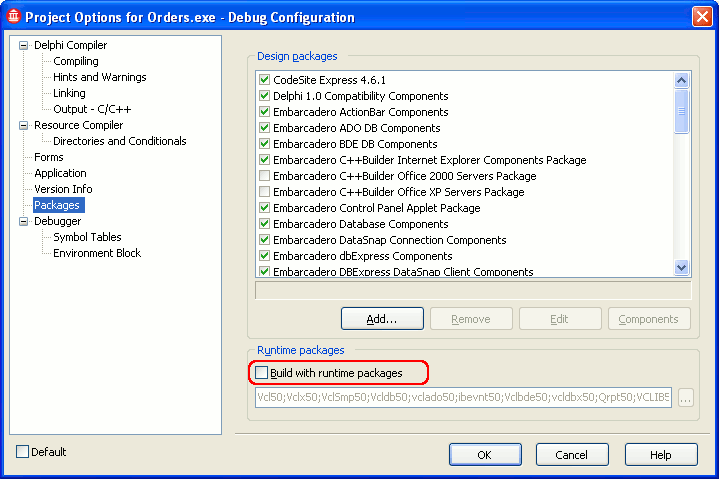Collapse the Delphi Compiler tree node

point(24,45)
